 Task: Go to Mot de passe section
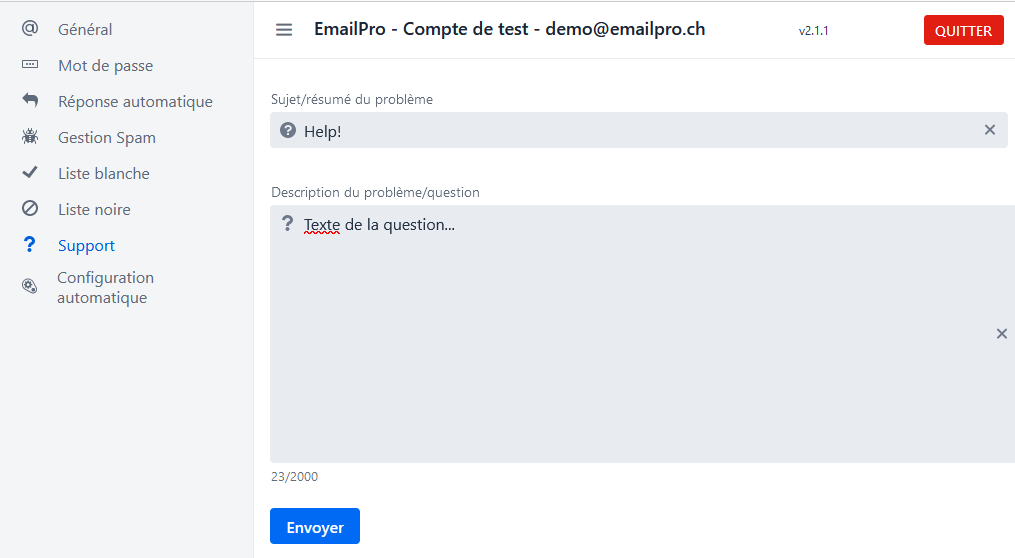106,65
